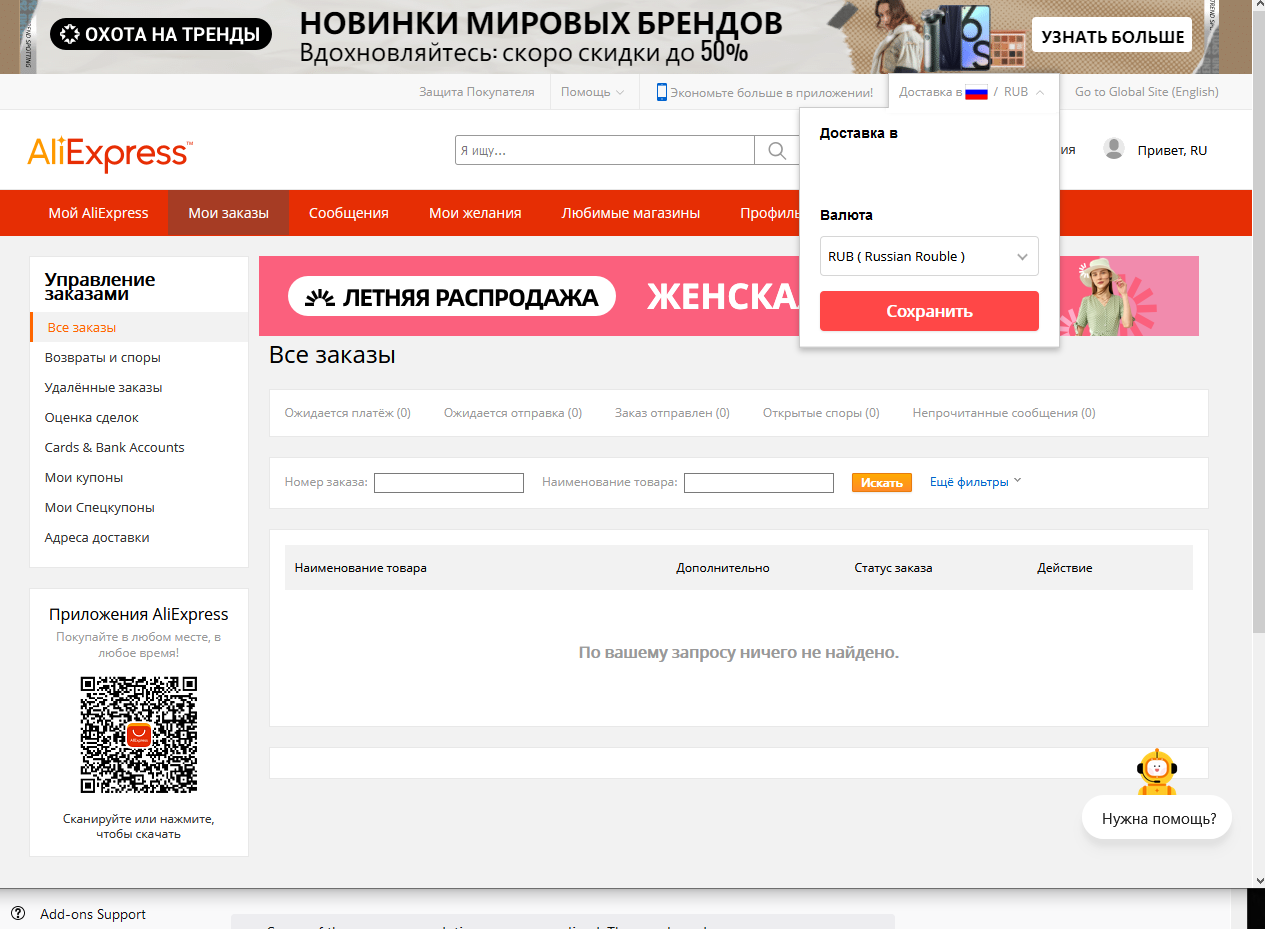
Task: Collapse the Доставка в / RUB selector
Action: click(972, 92)
